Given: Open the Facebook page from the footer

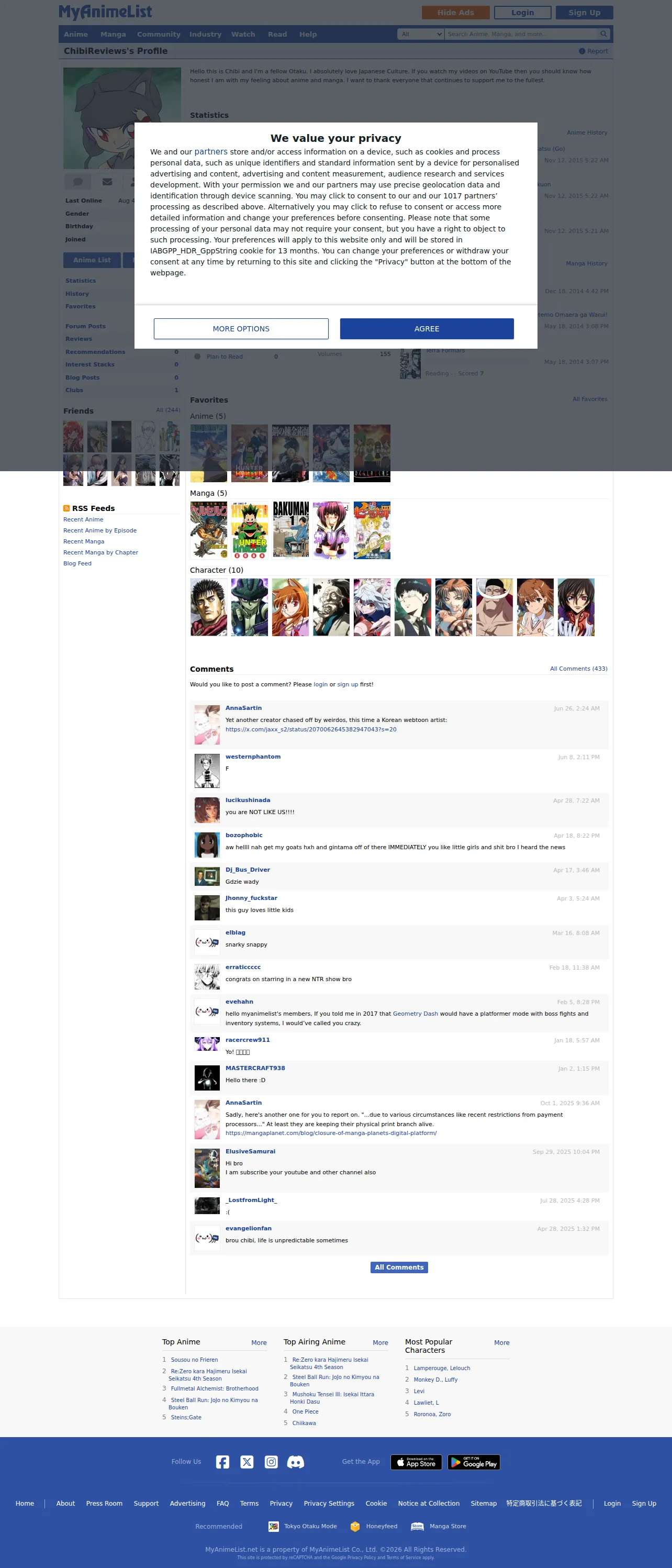Looking at the screenshot, I should click(223, 1462).
